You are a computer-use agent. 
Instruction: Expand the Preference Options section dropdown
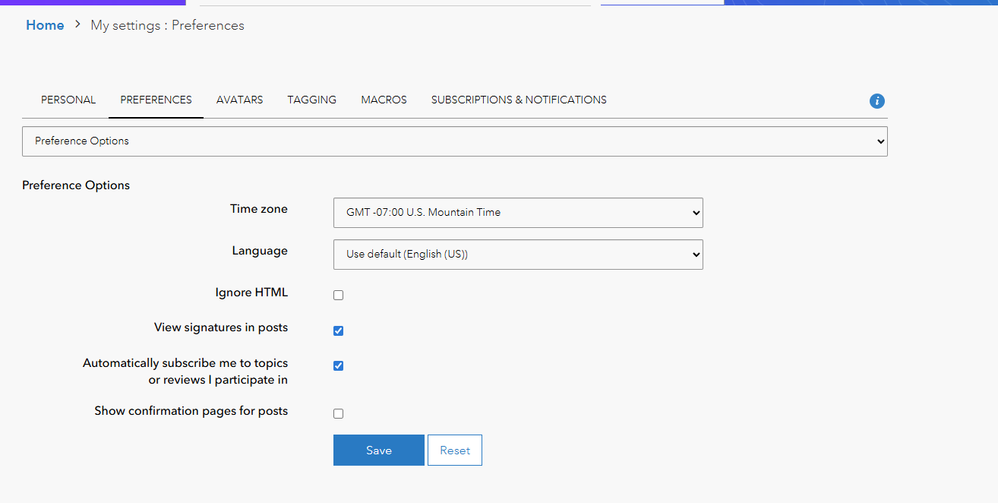[454, 141]
